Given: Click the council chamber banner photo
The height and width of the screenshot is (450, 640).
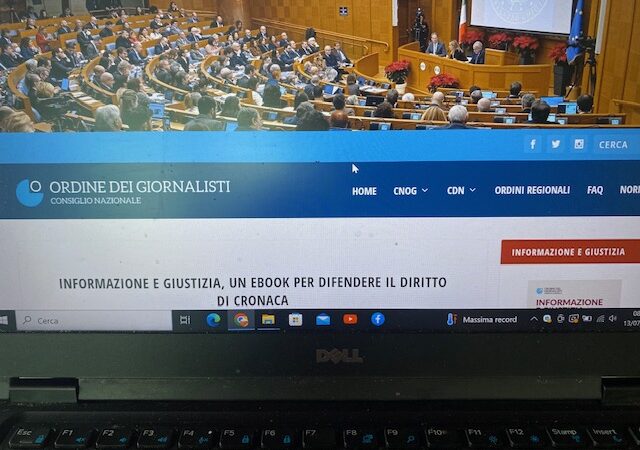Looking at the screenshot, I should pyautogui.click(x=320, y=65).
